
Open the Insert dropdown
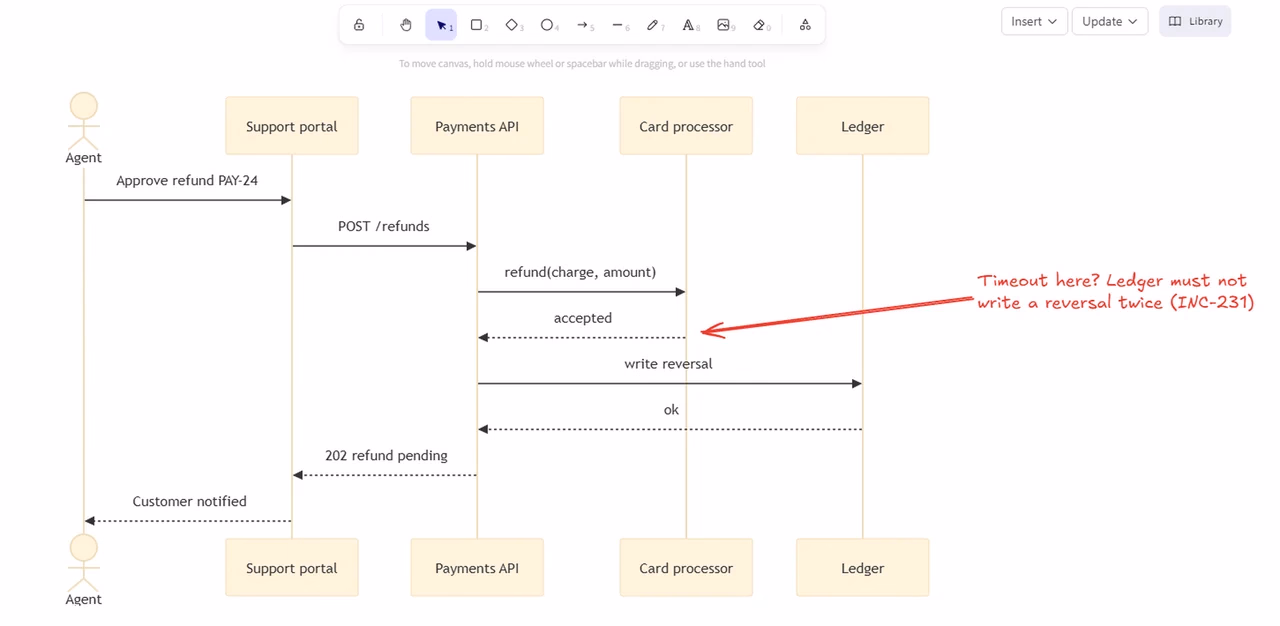tap(1034, 21)
